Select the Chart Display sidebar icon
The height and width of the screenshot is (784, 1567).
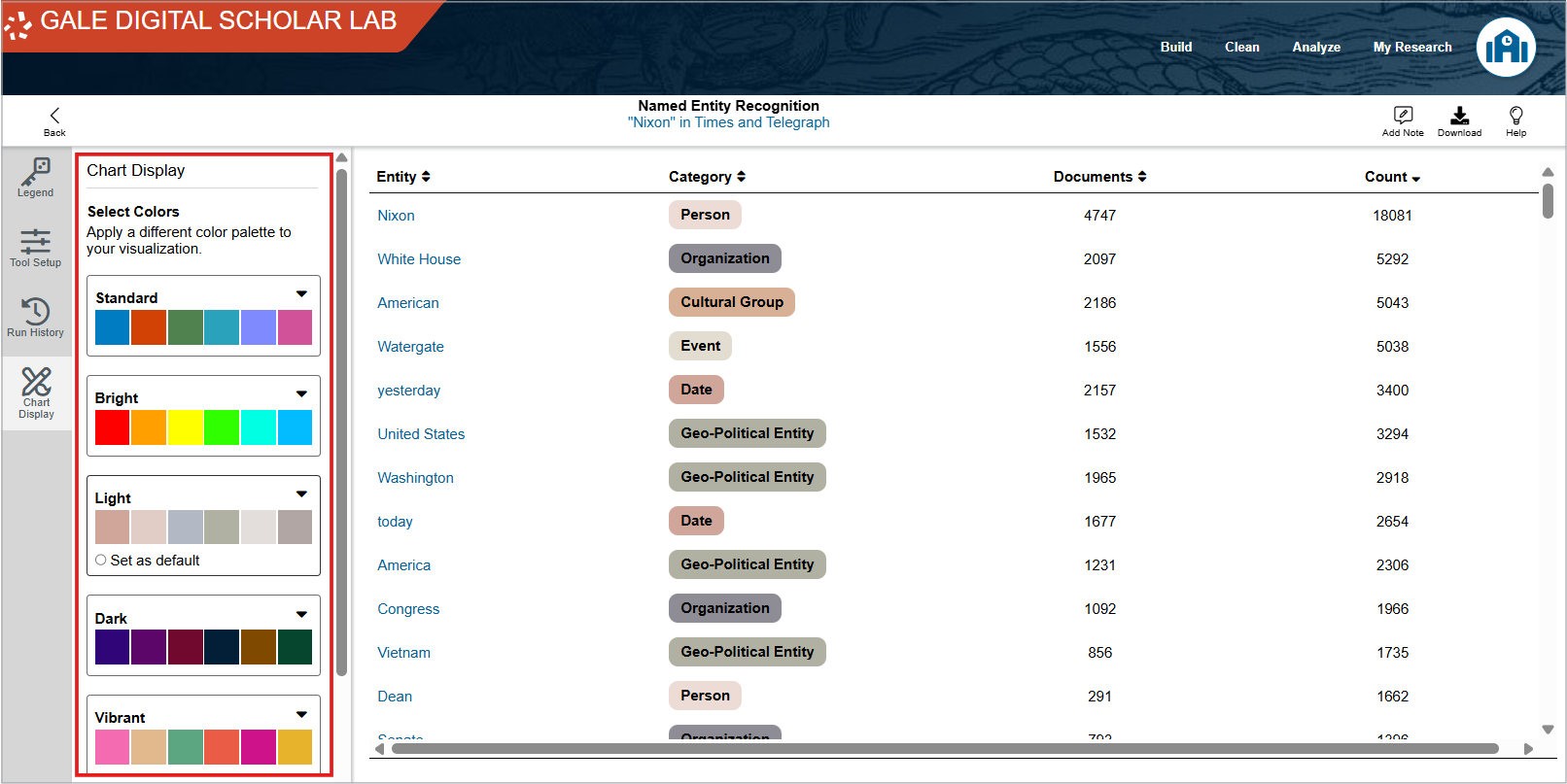coord(36,382)
